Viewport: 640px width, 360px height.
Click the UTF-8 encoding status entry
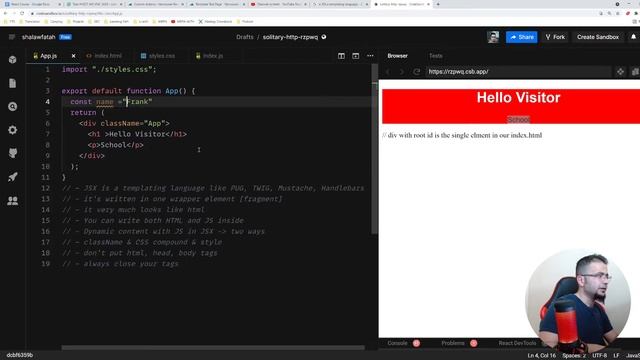tap(600, 356)
